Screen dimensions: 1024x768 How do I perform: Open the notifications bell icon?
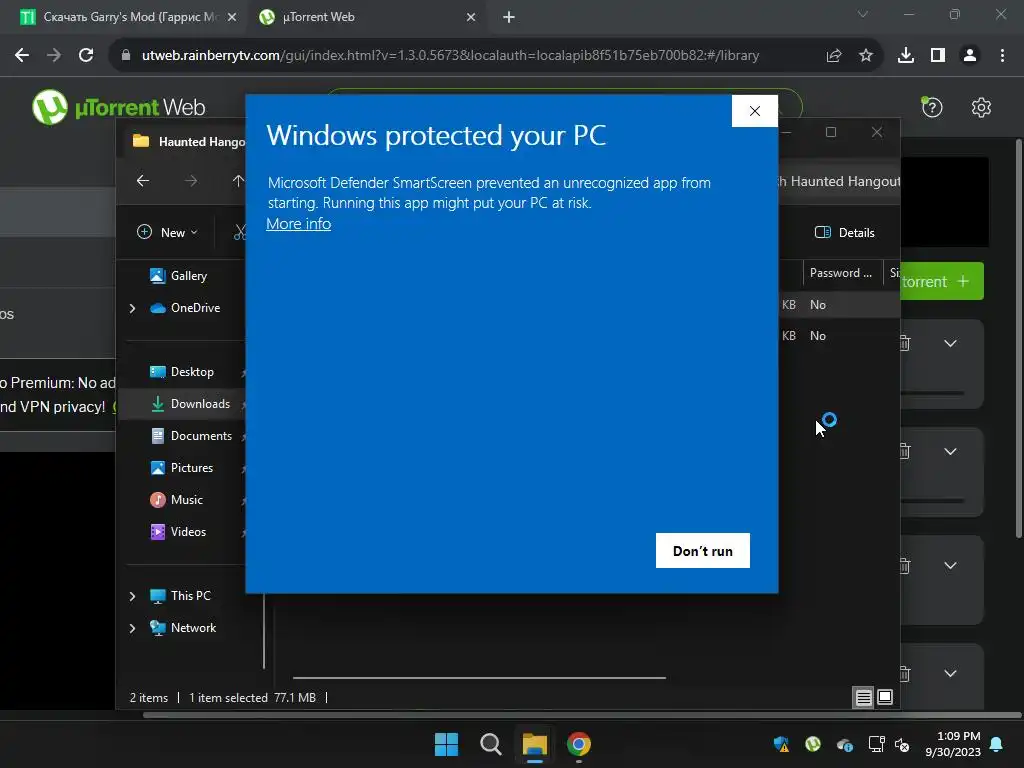click(997, 744)
